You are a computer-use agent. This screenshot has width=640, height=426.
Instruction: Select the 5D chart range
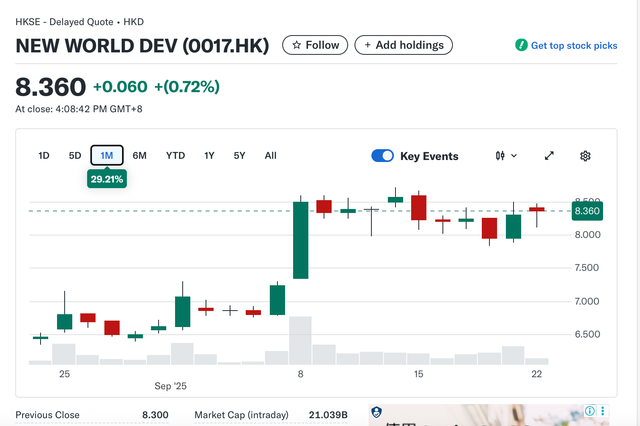tap(75, 155)
